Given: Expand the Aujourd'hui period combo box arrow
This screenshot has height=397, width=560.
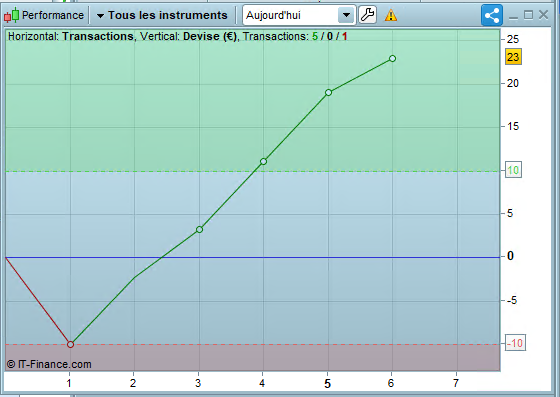Looking at the screenshot, I should (x=346, y=15).
